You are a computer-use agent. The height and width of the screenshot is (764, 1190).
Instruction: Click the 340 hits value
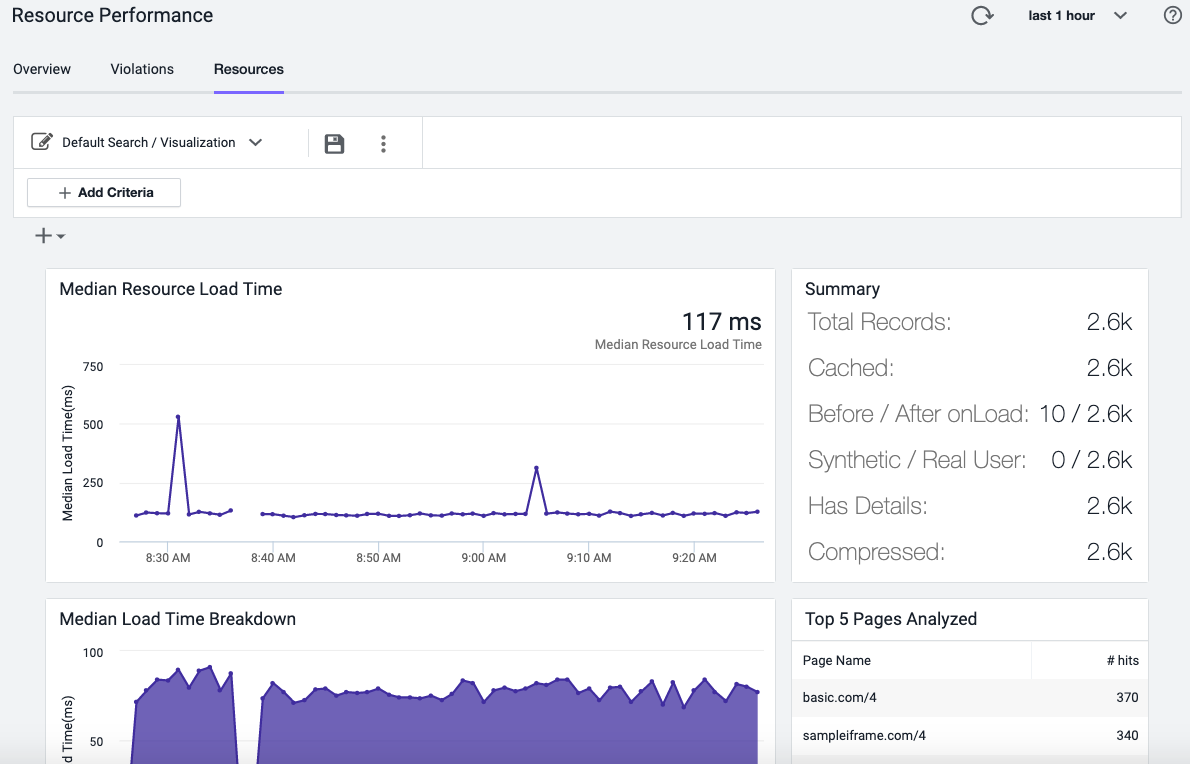[1127, 735]
